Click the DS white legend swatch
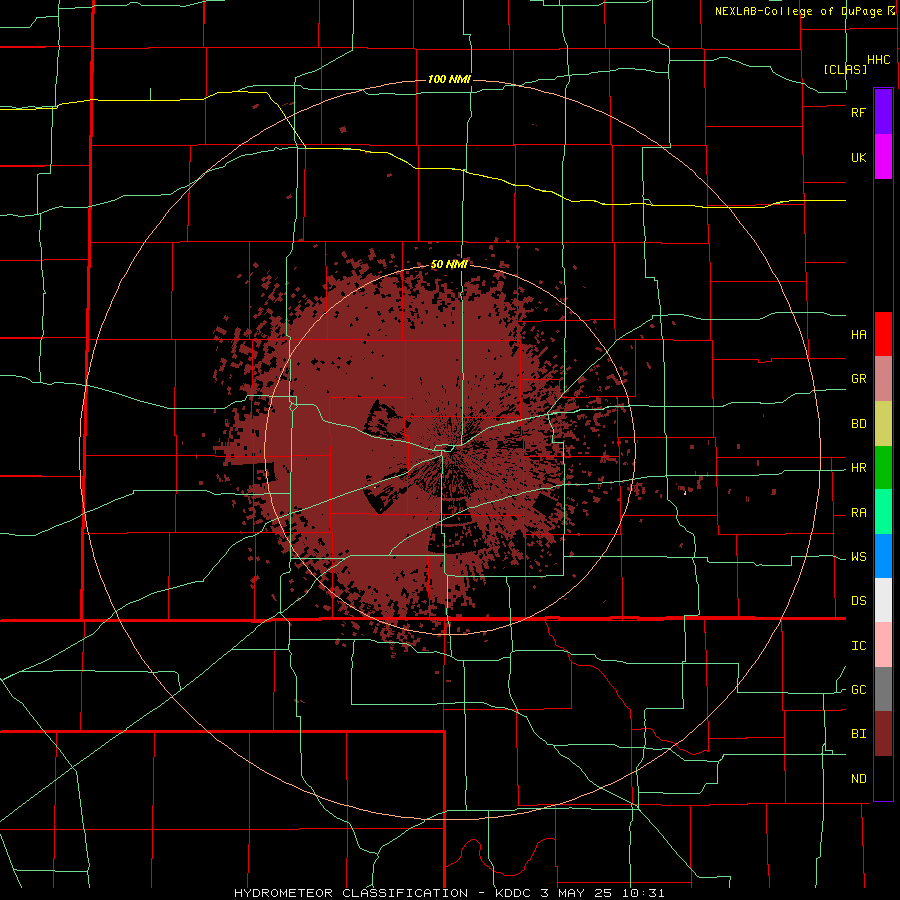This screenshot has width=900, height=900. pyautogui.click(x=883, y=600)
